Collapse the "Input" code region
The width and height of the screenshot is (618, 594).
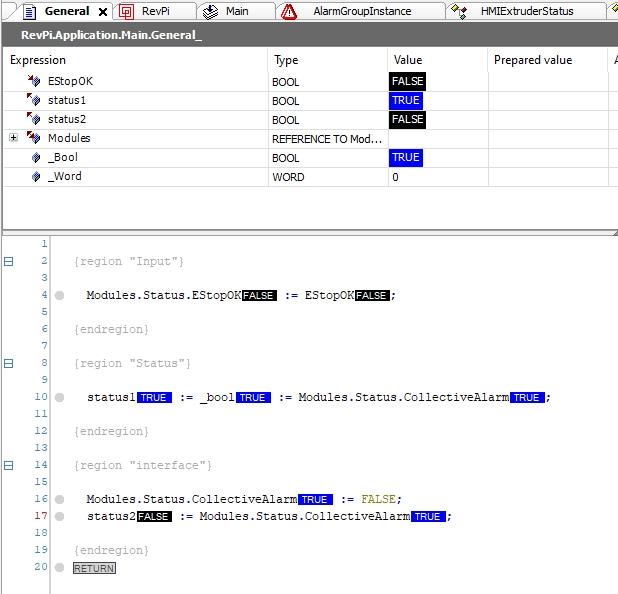(x=9, y=261)
